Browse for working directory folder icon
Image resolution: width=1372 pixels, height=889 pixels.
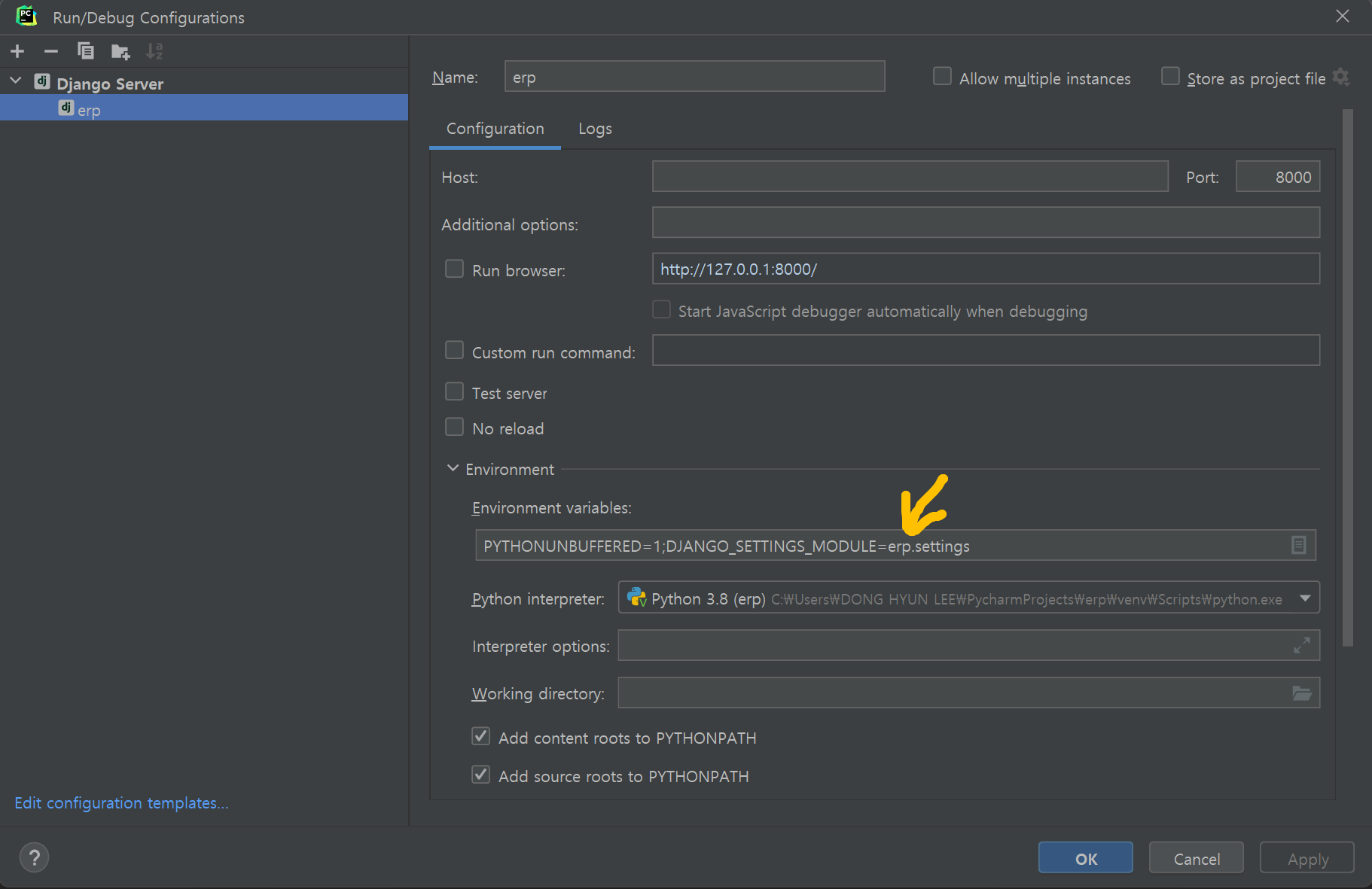[1302, 693]
